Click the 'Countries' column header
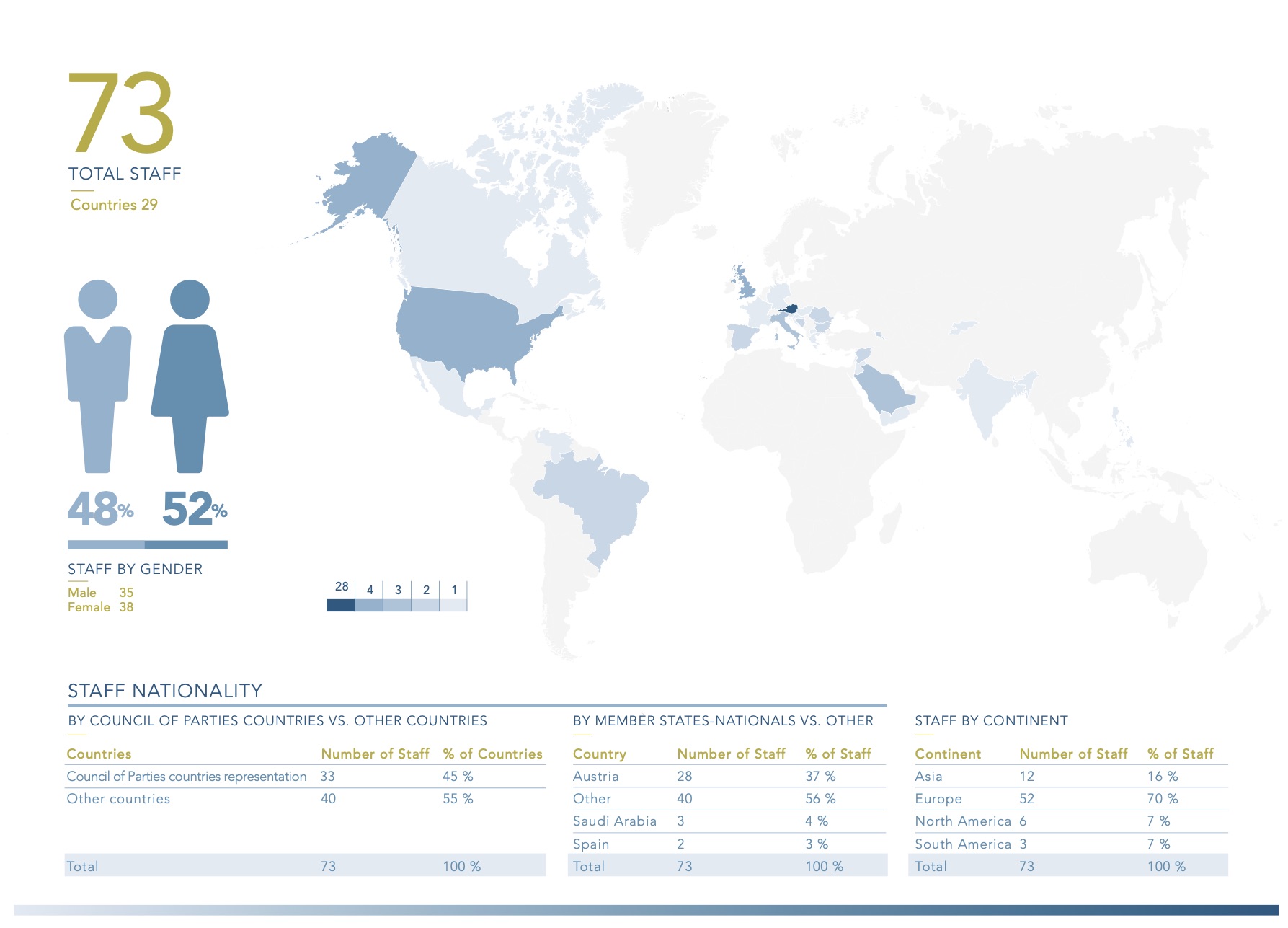1288x928 pixels. tap(99, 754)
